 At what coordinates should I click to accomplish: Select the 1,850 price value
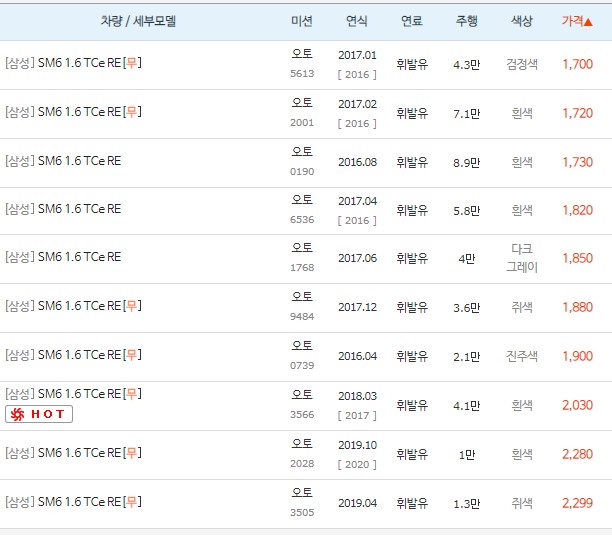click(577, 258)
